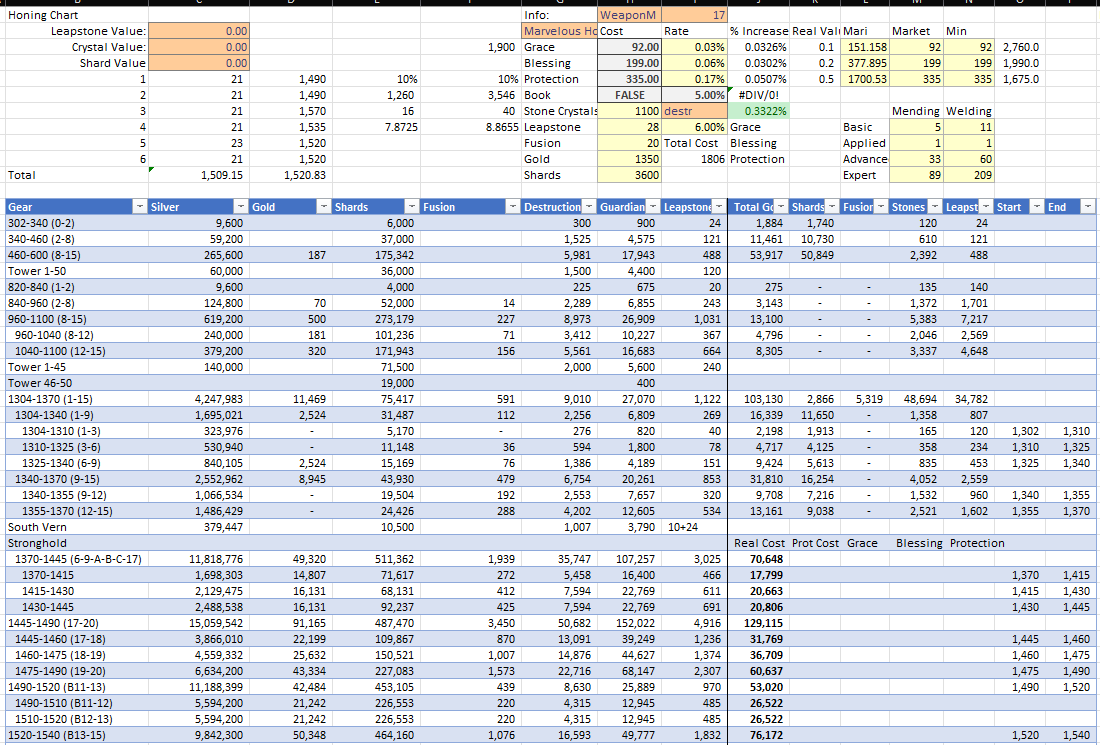
Task: Click the Total Go column filter icon
Action: (779, 205)
